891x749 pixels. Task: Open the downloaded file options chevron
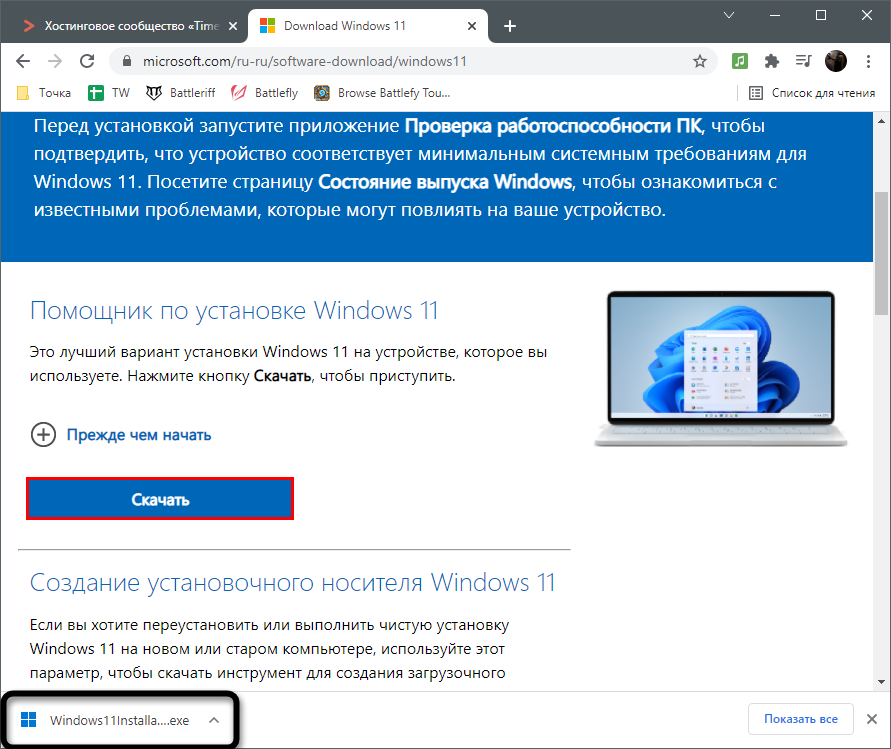coord(213,719)
